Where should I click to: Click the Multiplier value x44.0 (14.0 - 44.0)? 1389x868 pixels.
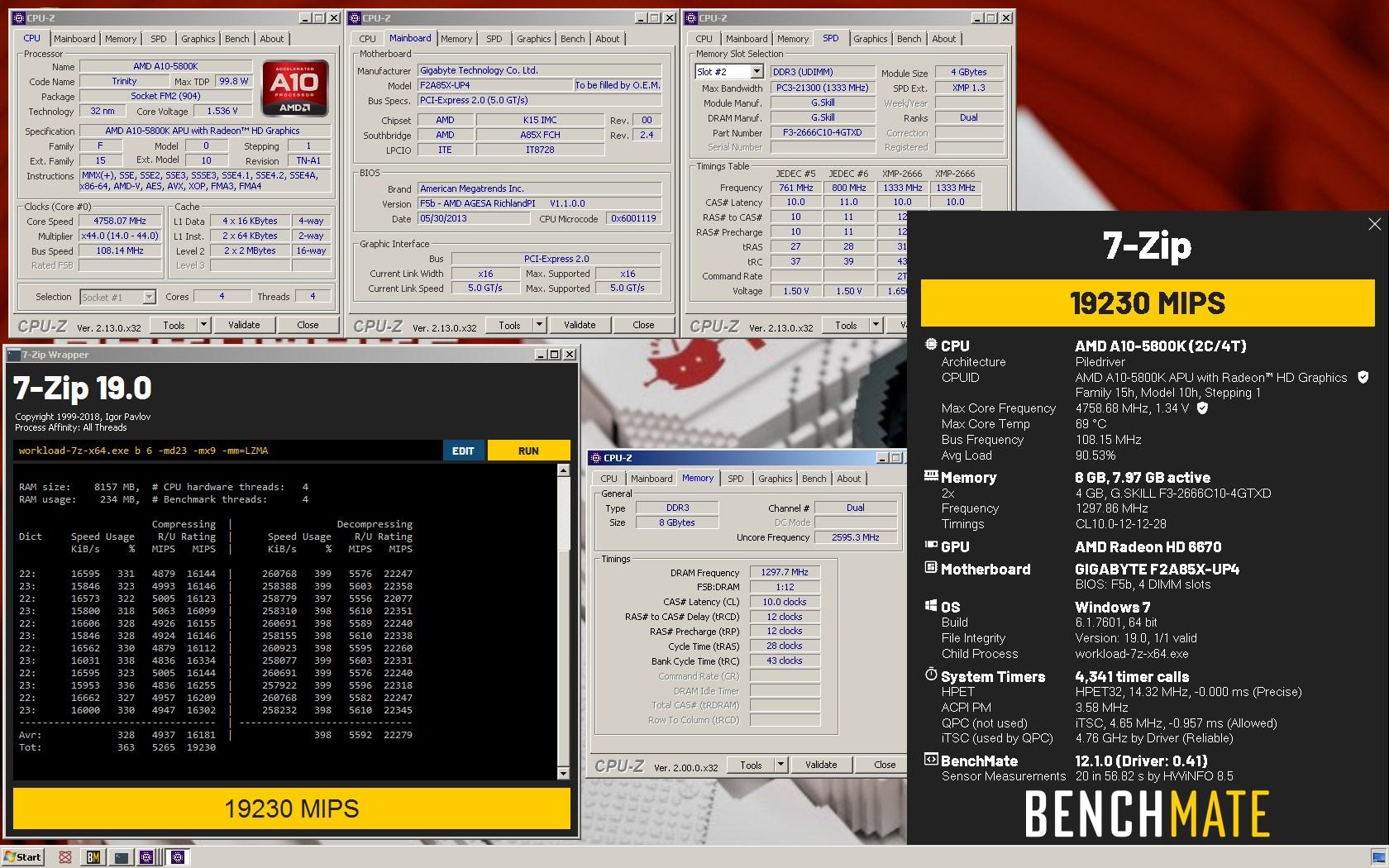click(120, 236)
